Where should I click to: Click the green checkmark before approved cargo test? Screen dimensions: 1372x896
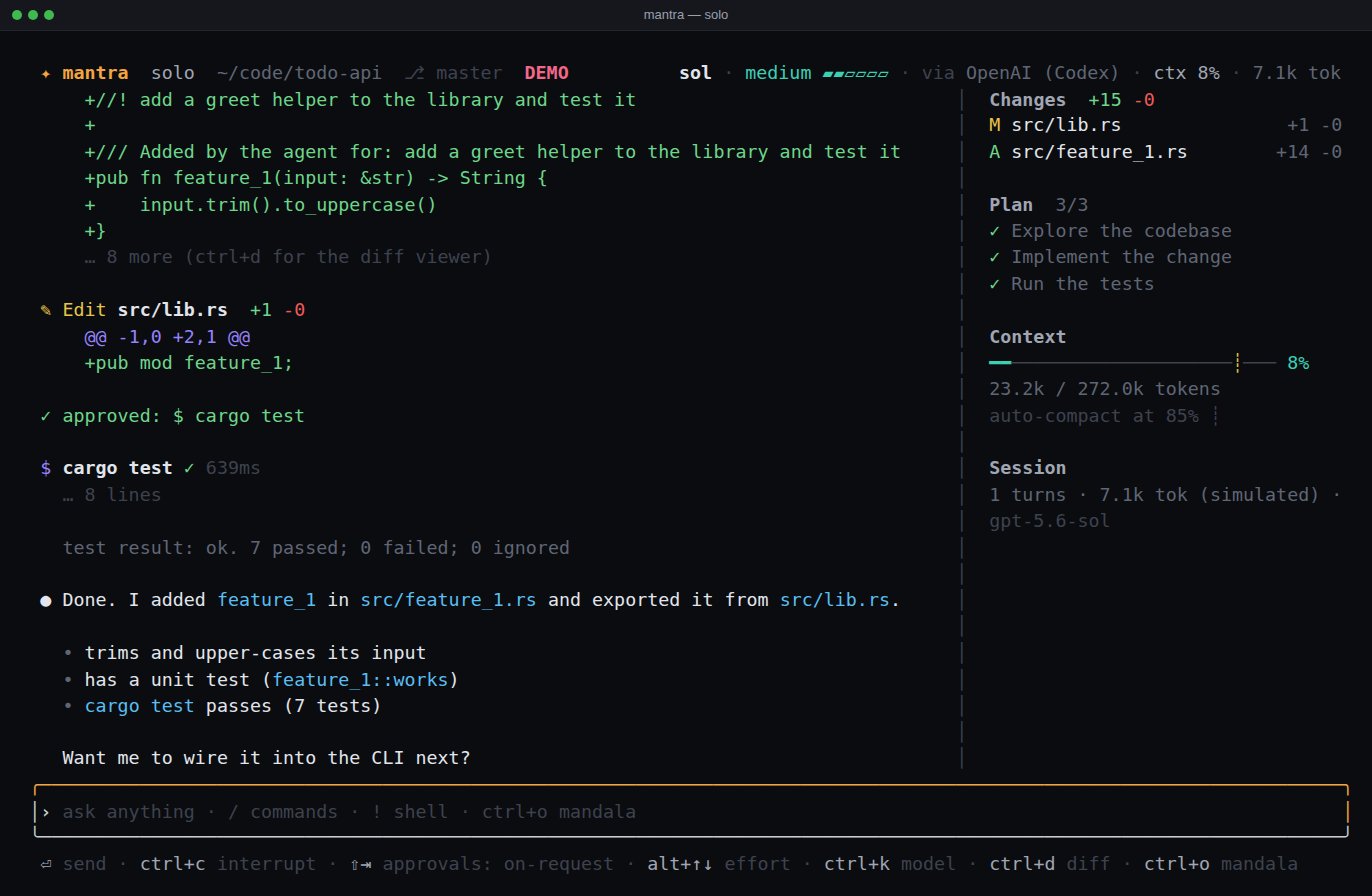click(46, 415)
